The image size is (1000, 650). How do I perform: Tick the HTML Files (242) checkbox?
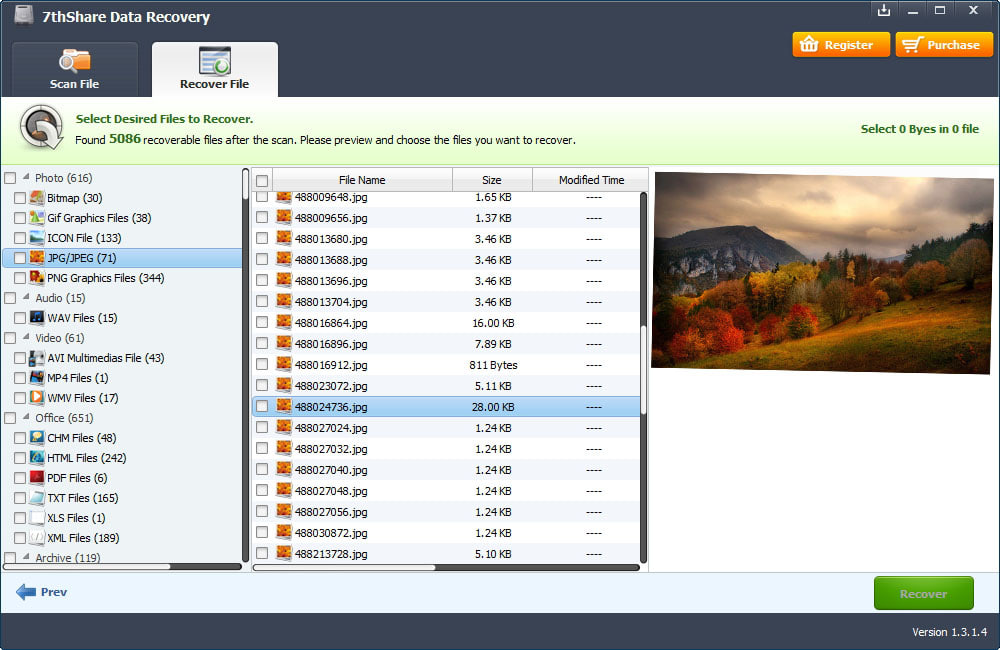point(20,458)
